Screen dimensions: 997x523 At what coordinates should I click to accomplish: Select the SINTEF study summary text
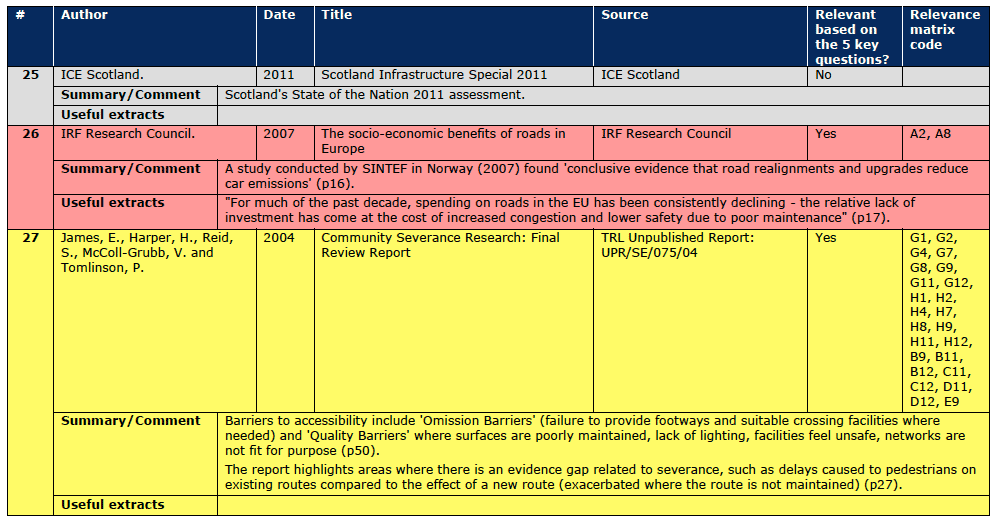click(596, 176)
